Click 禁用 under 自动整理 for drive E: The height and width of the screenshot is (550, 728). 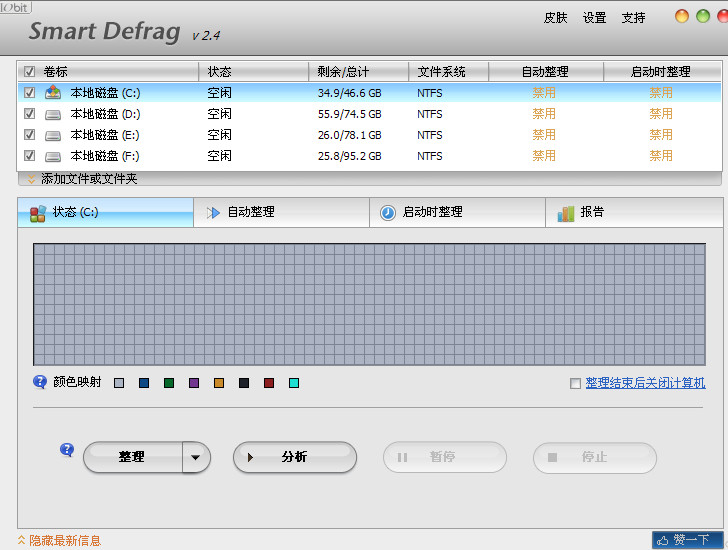(x=544, y=135)
